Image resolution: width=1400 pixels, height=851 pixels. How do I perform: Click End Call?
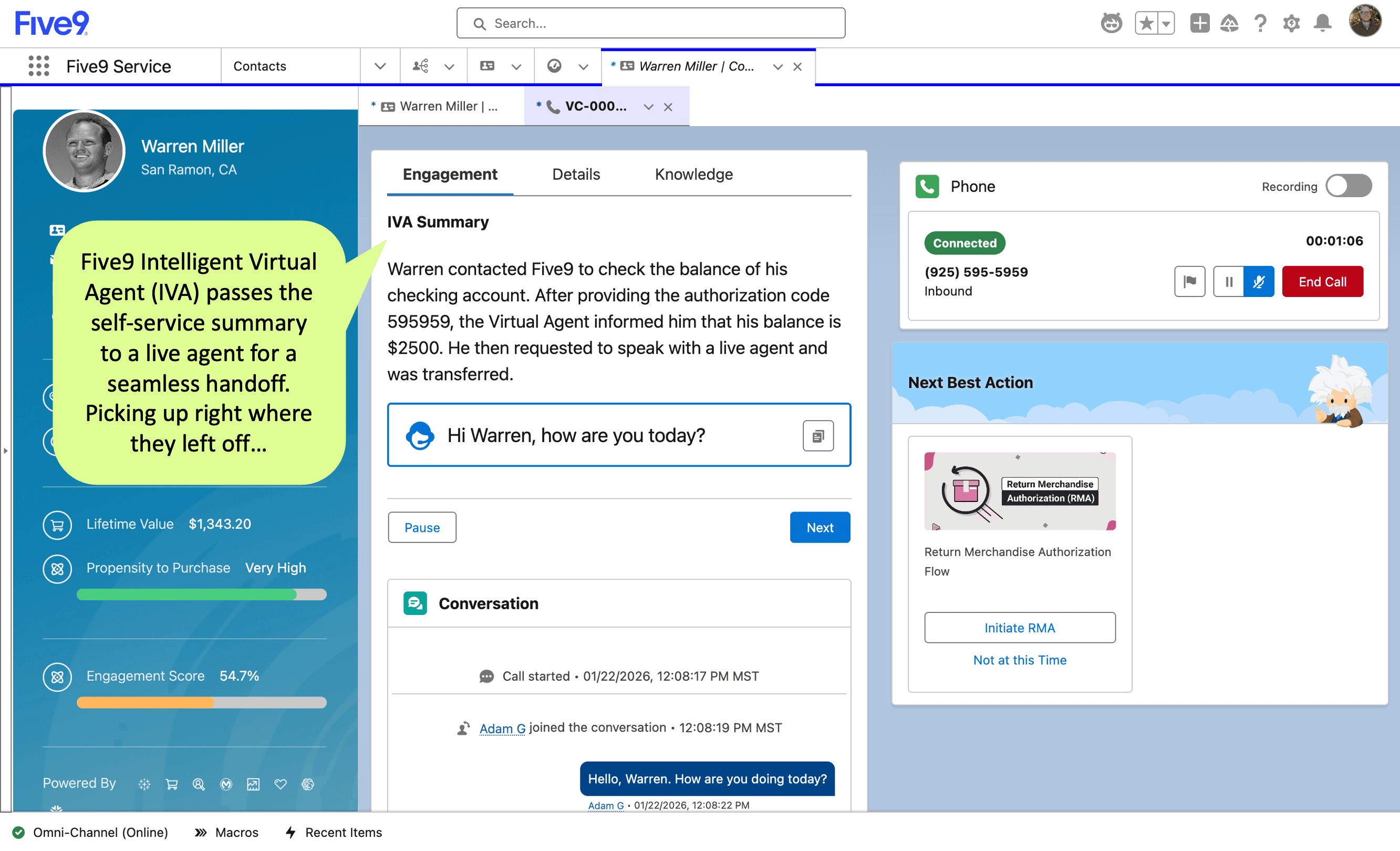pyautogui.click(x=1322, y=281)
